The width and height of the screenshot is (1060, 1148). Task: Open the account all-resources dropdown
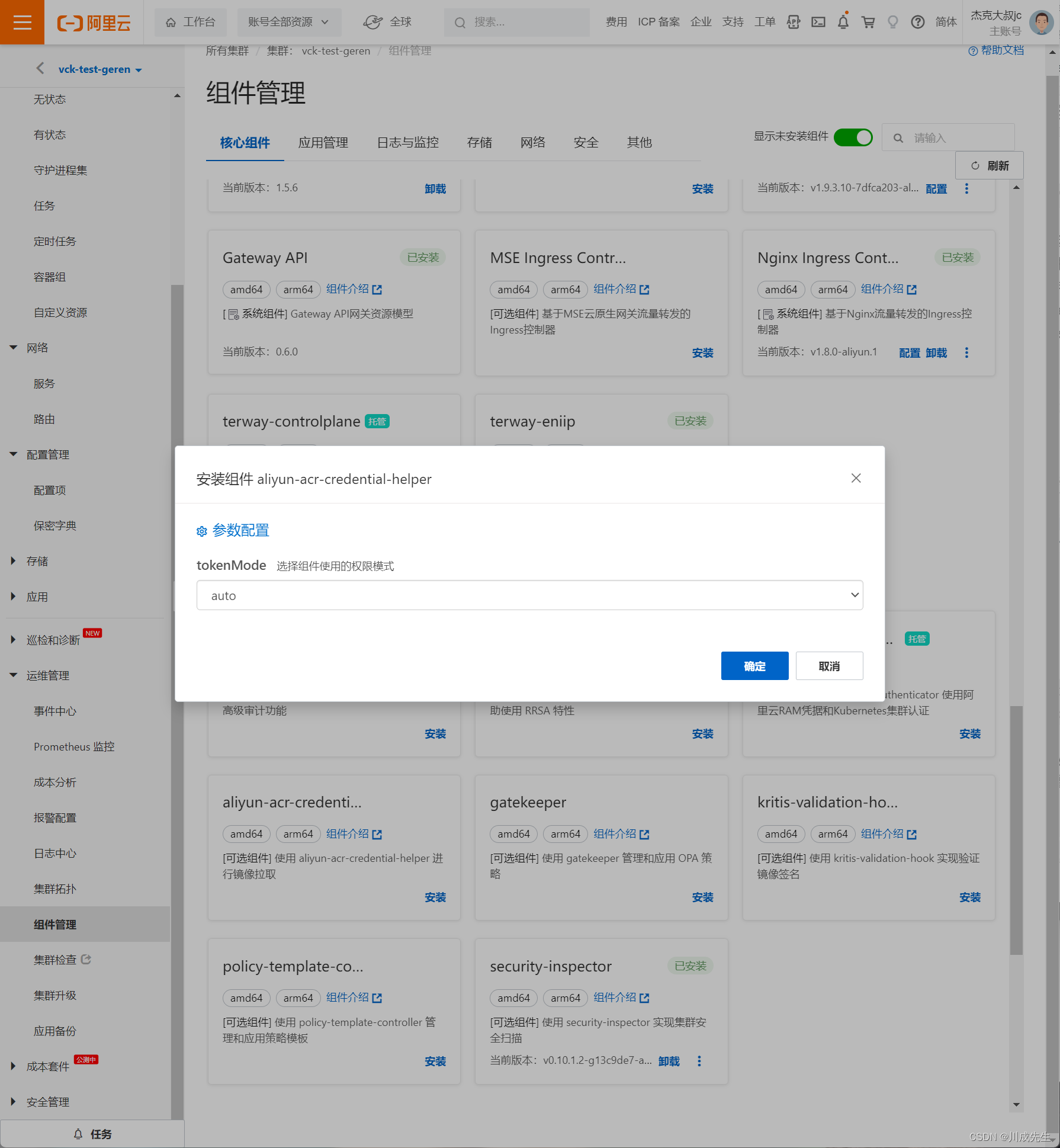coord(289,22)
